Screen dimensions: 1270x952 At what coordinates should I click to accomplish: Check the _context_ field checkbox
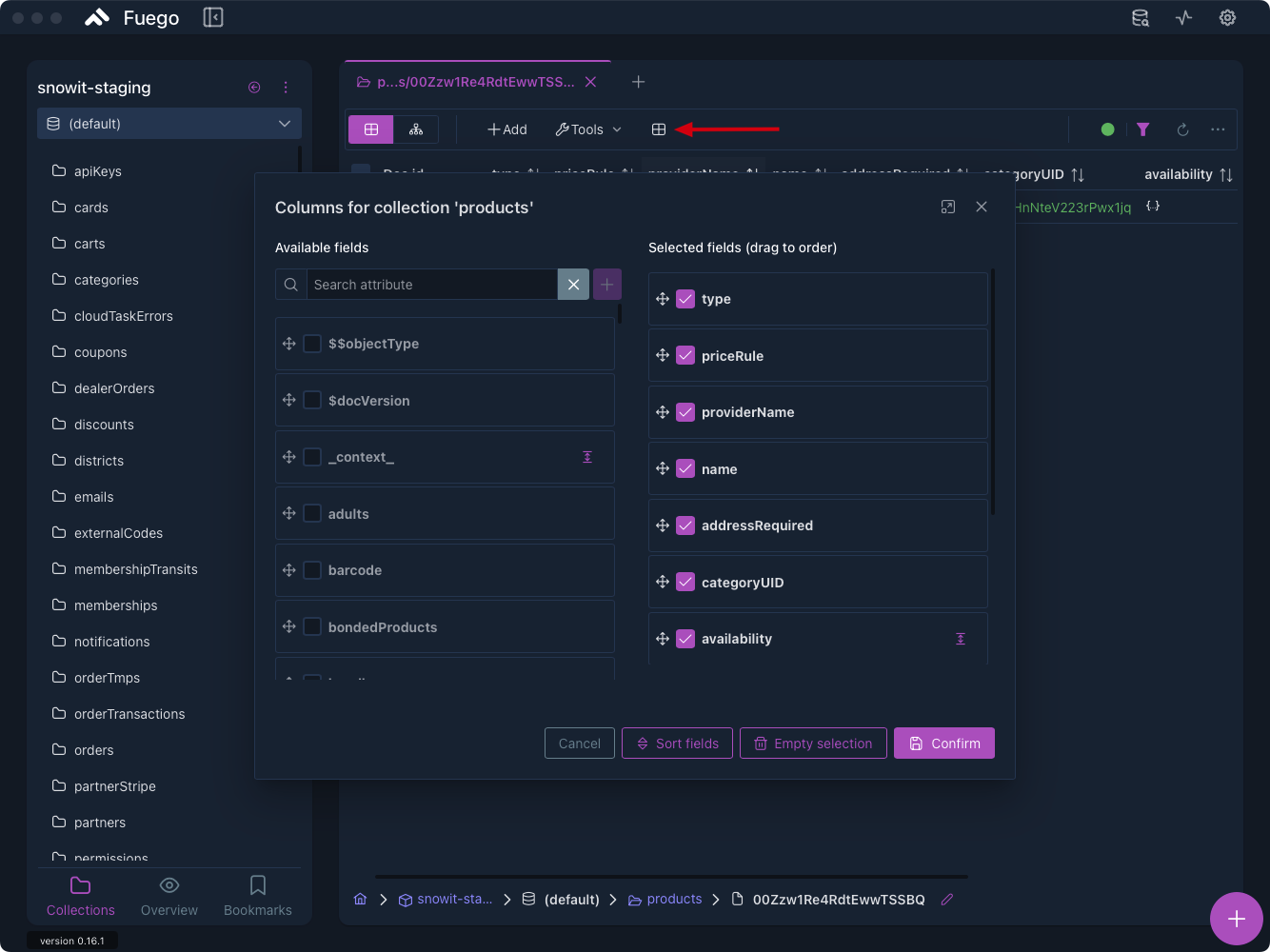pyautogui.click(x=312, y=457)
